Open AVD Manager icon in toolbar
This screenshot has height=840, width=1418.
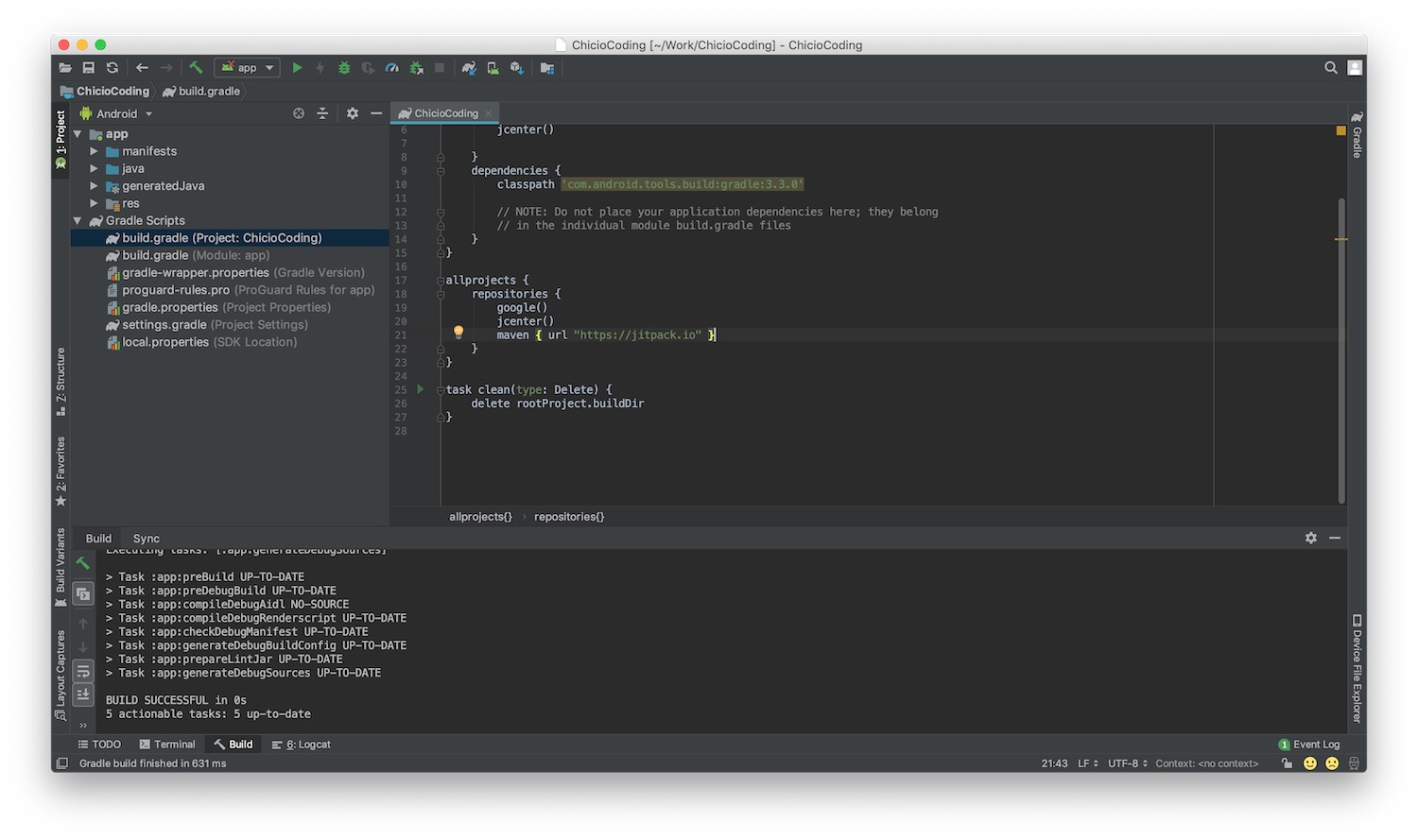tap(493, 68)
